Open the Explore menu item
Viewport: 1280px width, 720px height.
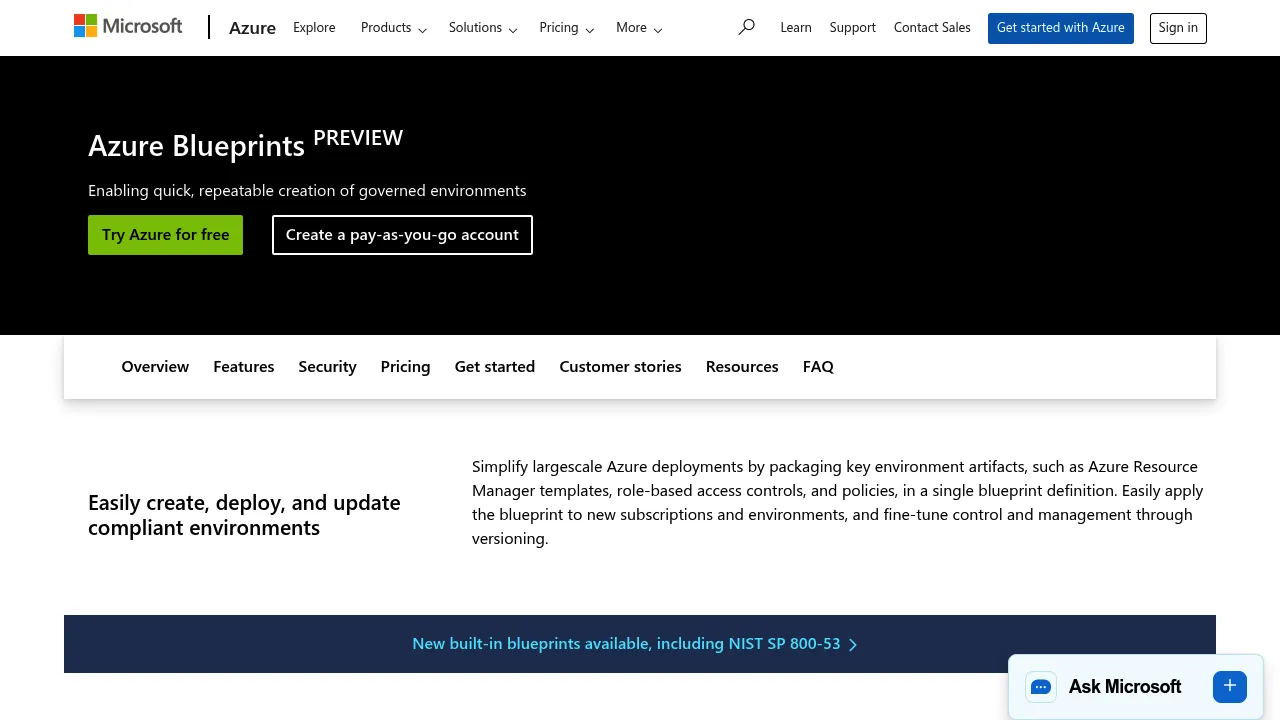314,28
